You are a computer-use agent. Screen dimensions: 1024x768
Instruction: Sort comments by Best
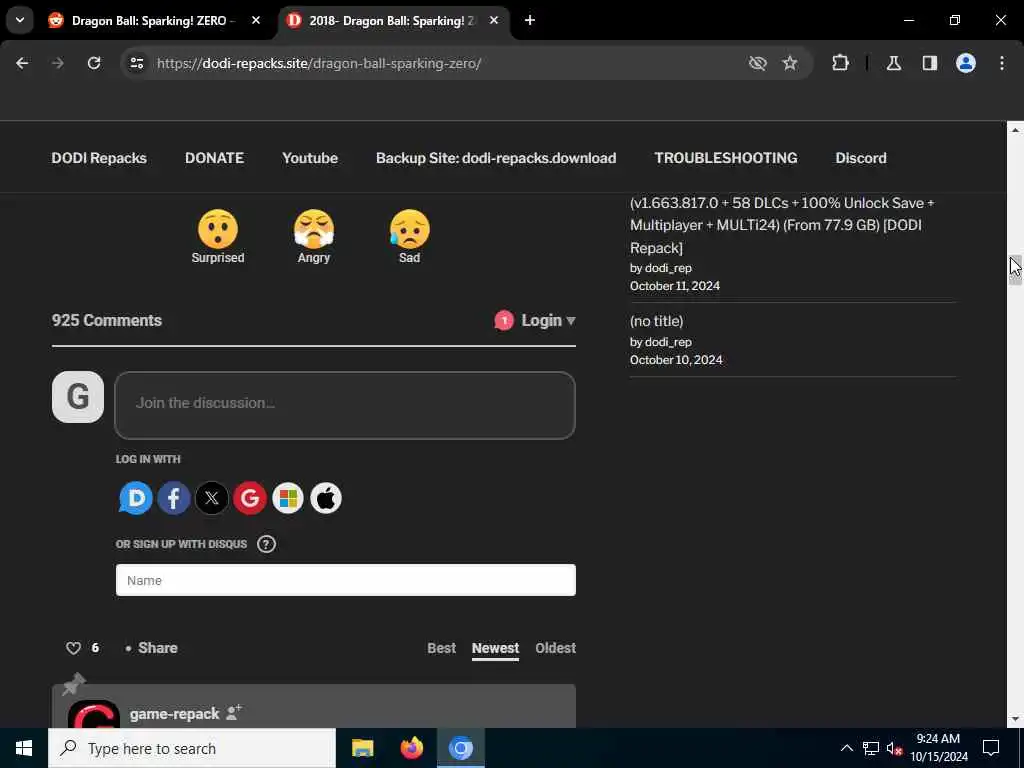click(x=441, y=648)
